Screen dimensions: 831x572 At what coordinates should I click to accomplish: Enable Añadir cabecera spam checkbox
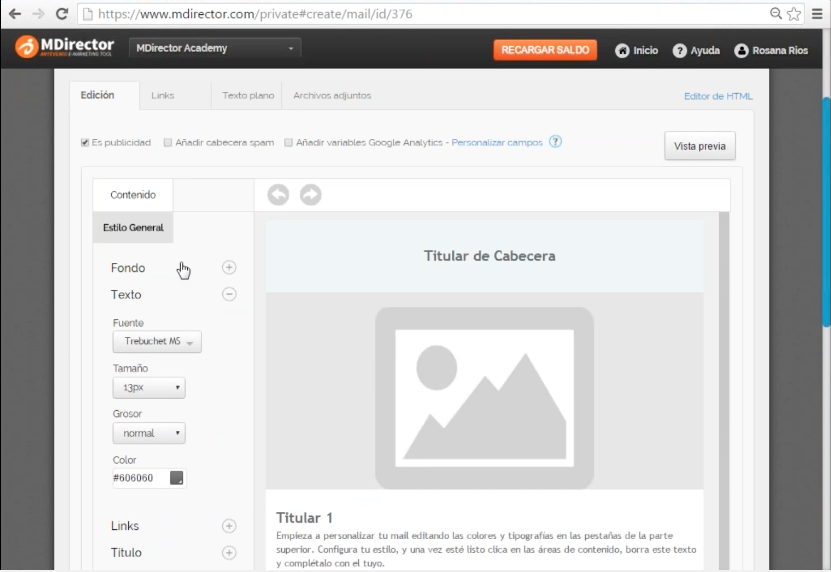click(x=167, y=143)
